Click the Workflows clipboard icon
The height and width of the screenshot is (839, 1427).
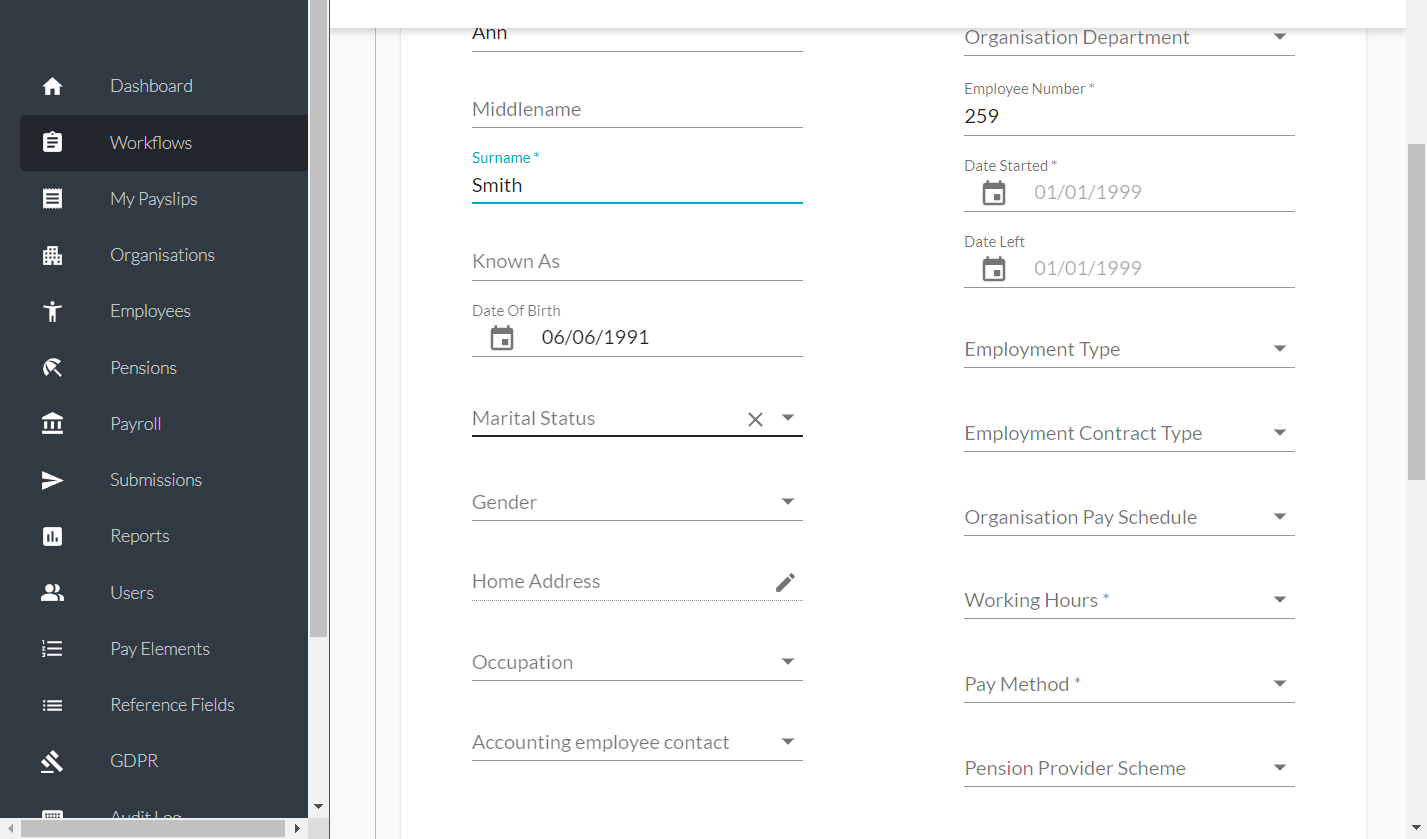53,142
